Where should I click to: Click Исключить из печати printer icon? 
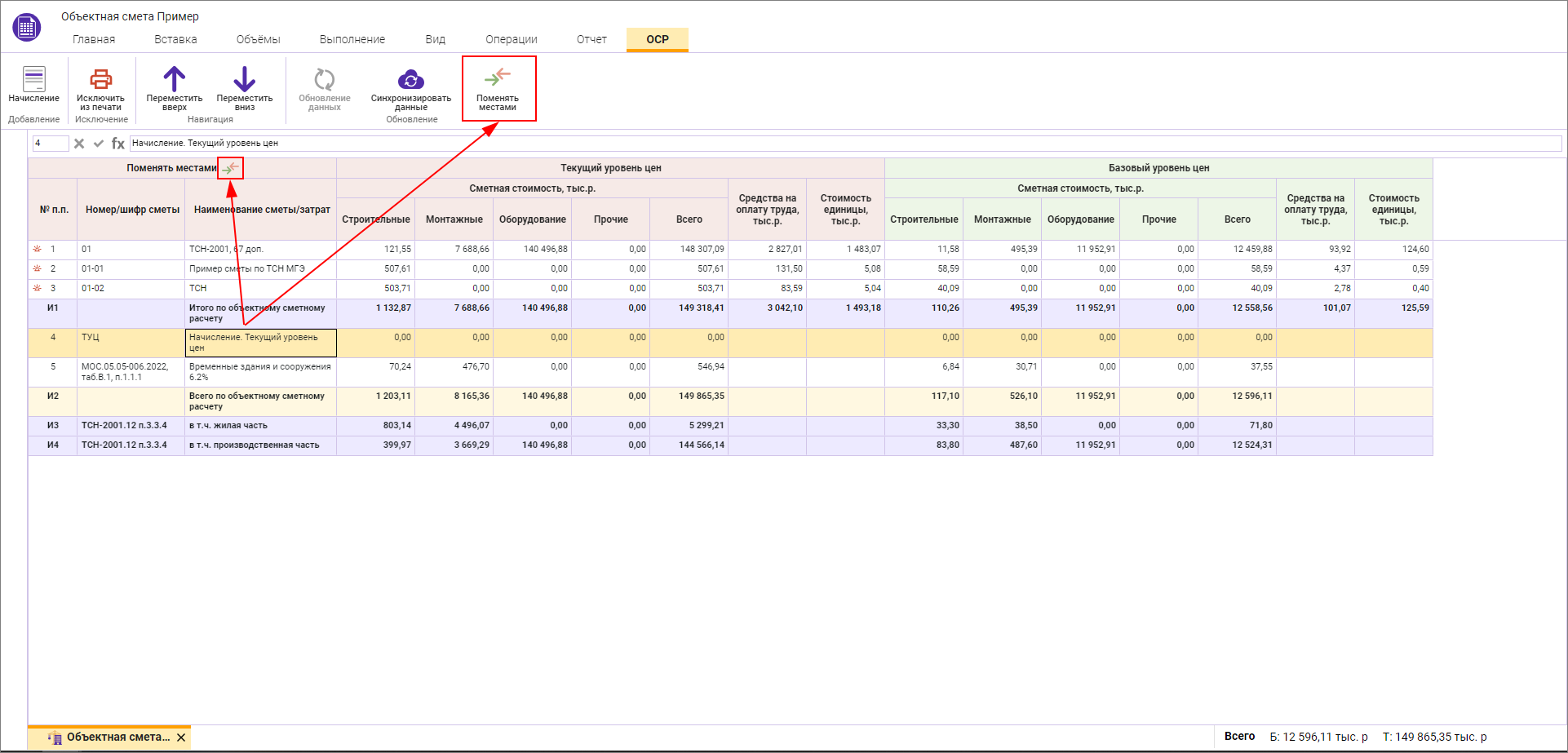pos(100,79)
